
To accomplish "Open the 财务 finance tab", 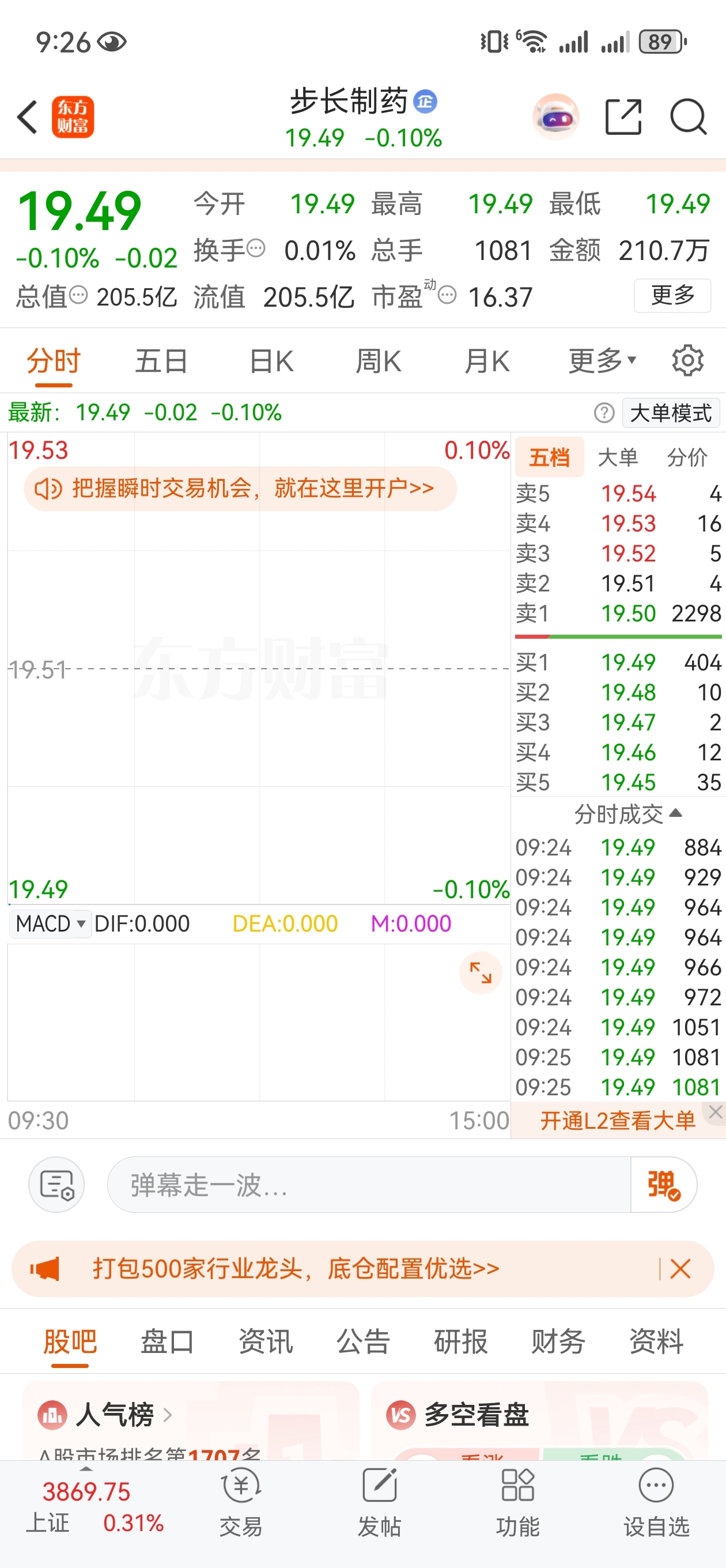I will pyautogui.click(x=559, y=1341).
